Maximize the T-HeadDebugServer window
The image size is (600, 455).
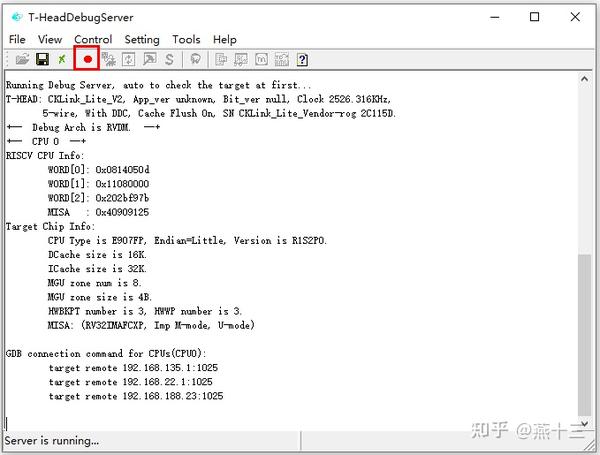coord(535,17)
